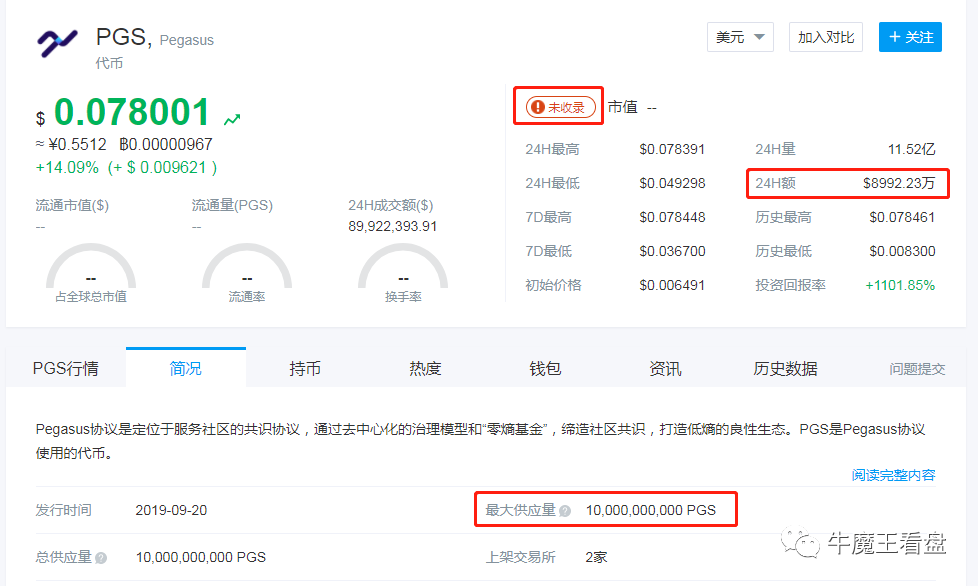Click the 投资回报率 value +1101.85%

[900, 286]
